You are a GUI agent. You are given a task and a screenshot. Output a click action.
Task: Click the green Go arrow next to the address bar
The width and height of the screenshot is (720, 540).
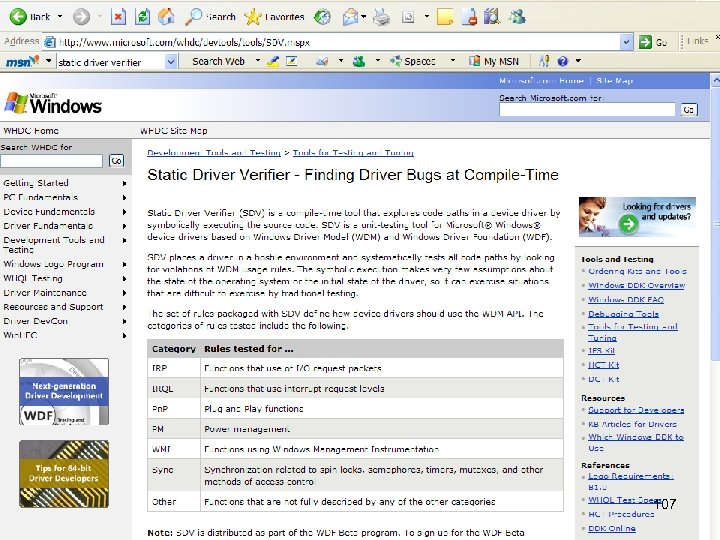(x=645, y=42)
